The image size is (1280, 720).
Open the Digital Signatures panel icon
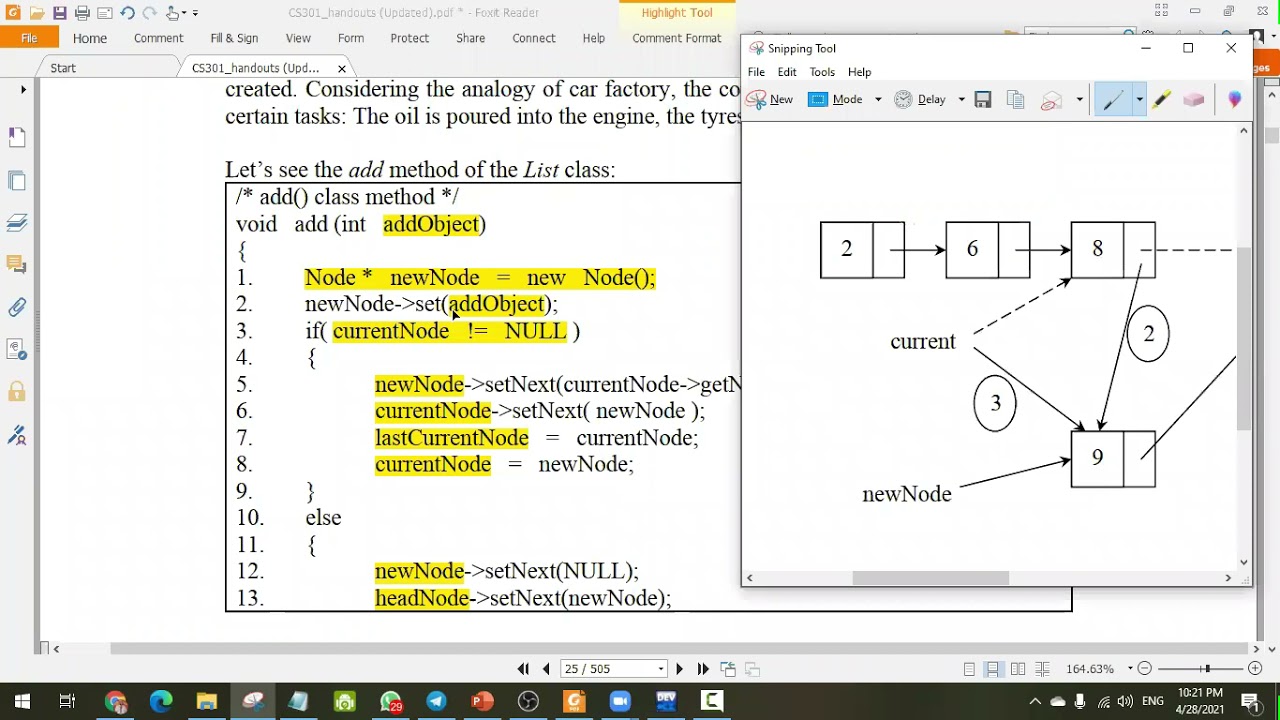click(x=17, y=435)
